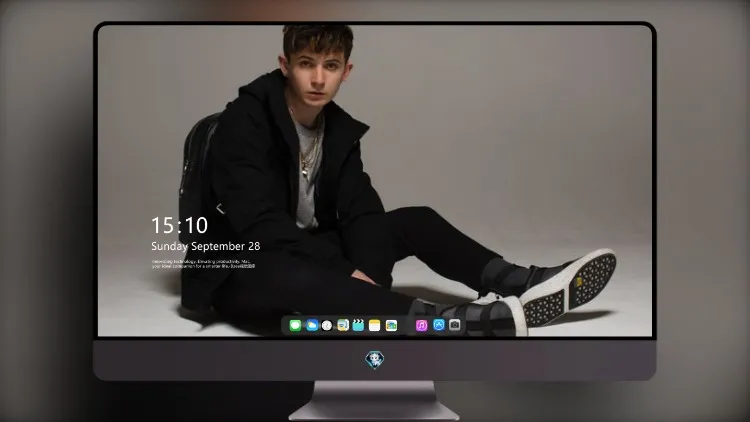The image size is (750, 422).
Task: Open the yellow Notes app in dock
Action: pyautogui.click(x=375, y=325)
